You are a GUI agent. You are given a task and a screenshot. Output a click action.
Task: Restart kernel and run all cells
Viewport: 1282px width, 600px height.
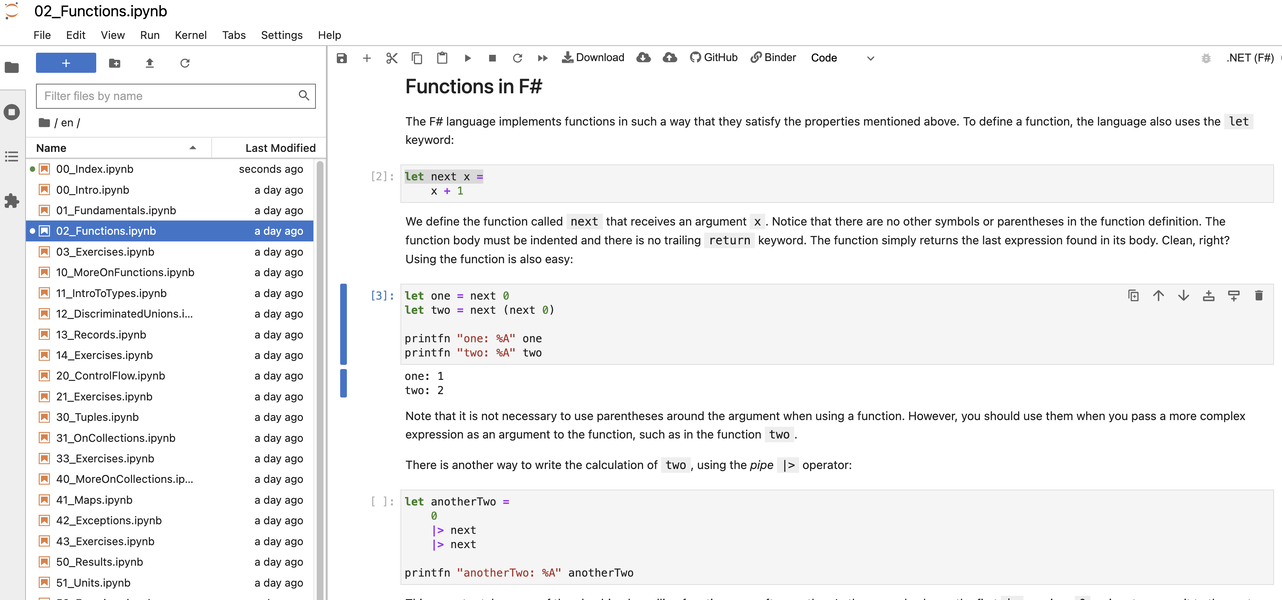pos(542,58)
